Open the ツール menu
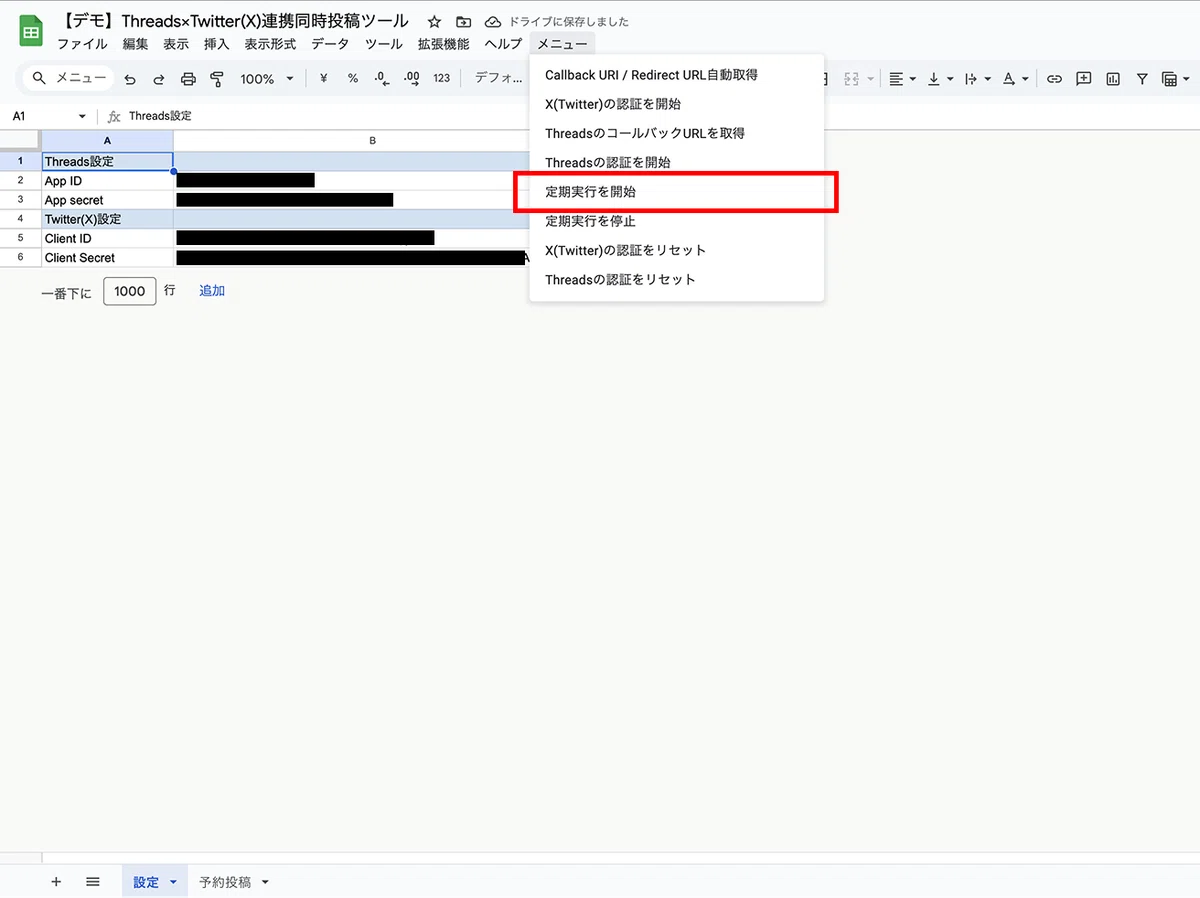1200x898 pixels. pos(384,44)
